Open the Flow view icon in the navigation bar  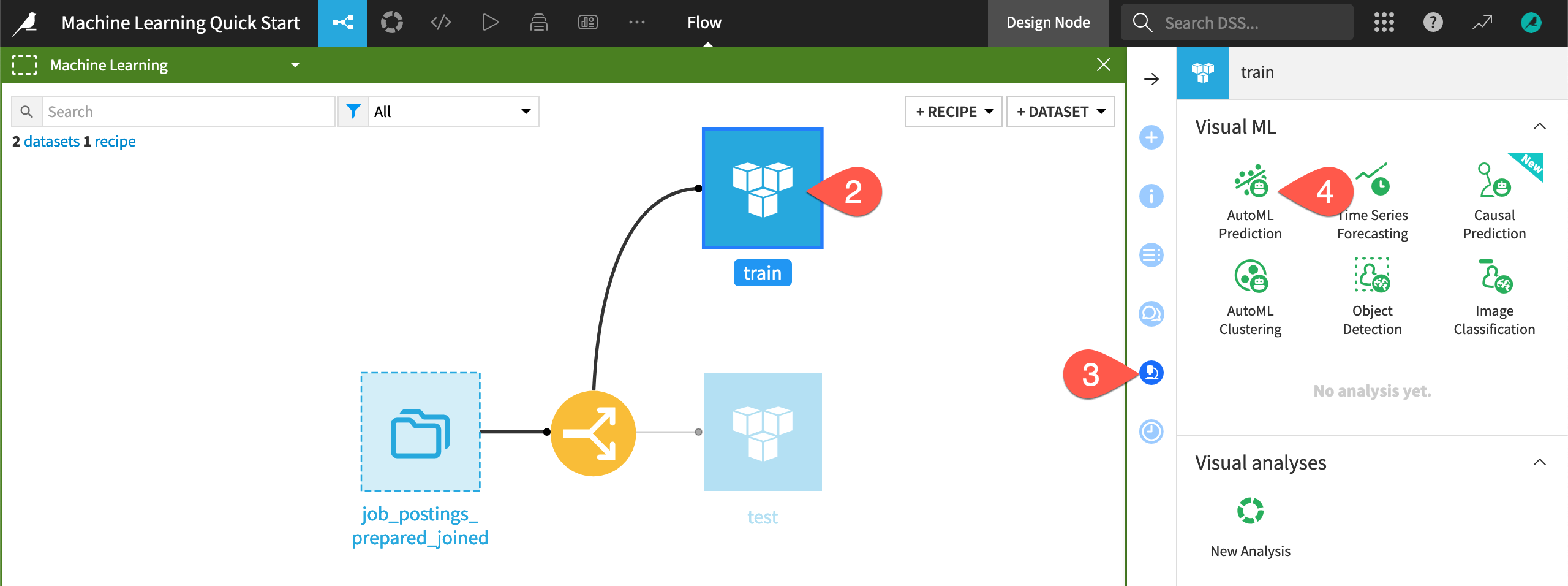[x=343, y=23]
